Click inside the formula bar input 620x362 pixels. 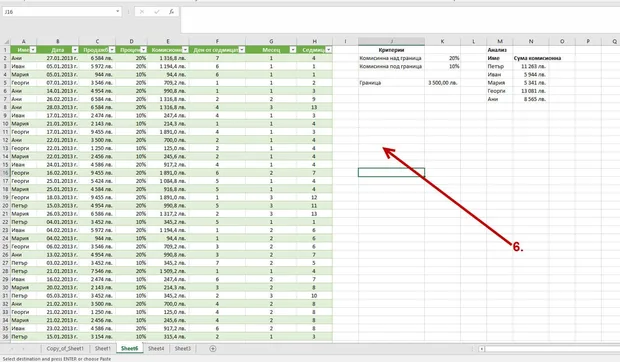tap(399, 19)
